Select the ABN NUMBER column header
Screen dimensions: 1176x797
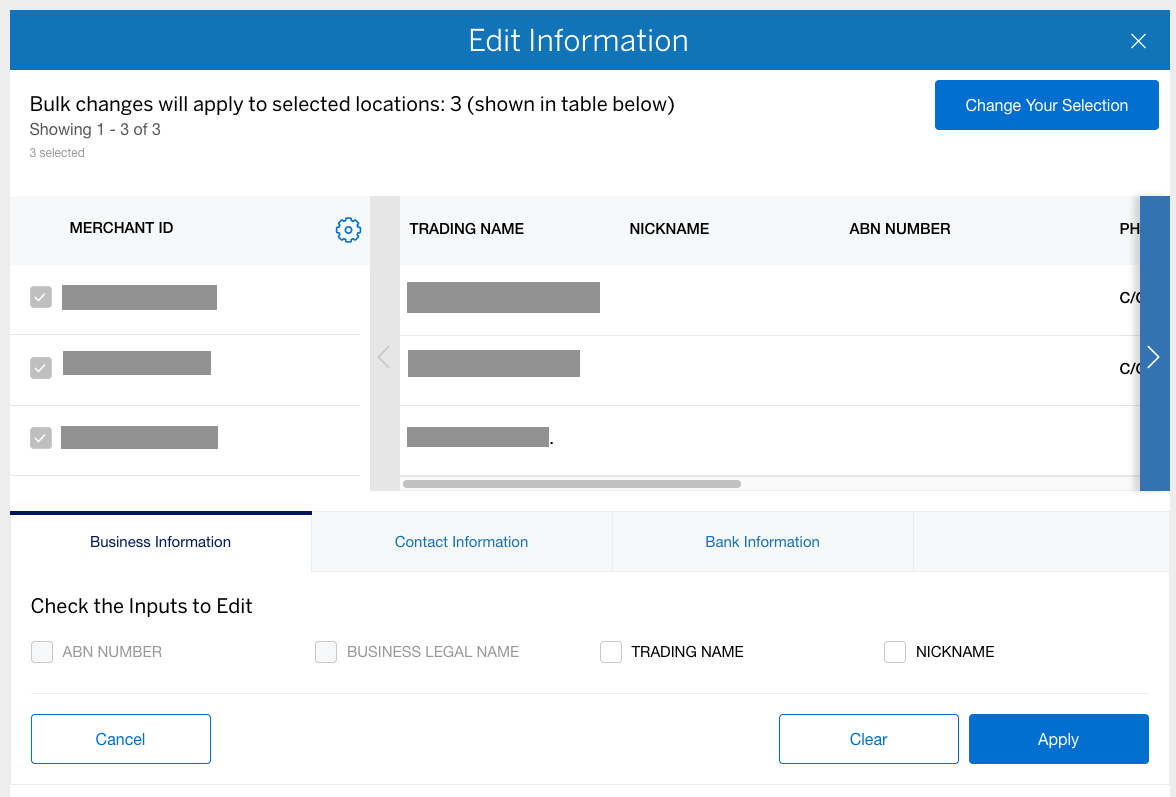tap(899, 229)
